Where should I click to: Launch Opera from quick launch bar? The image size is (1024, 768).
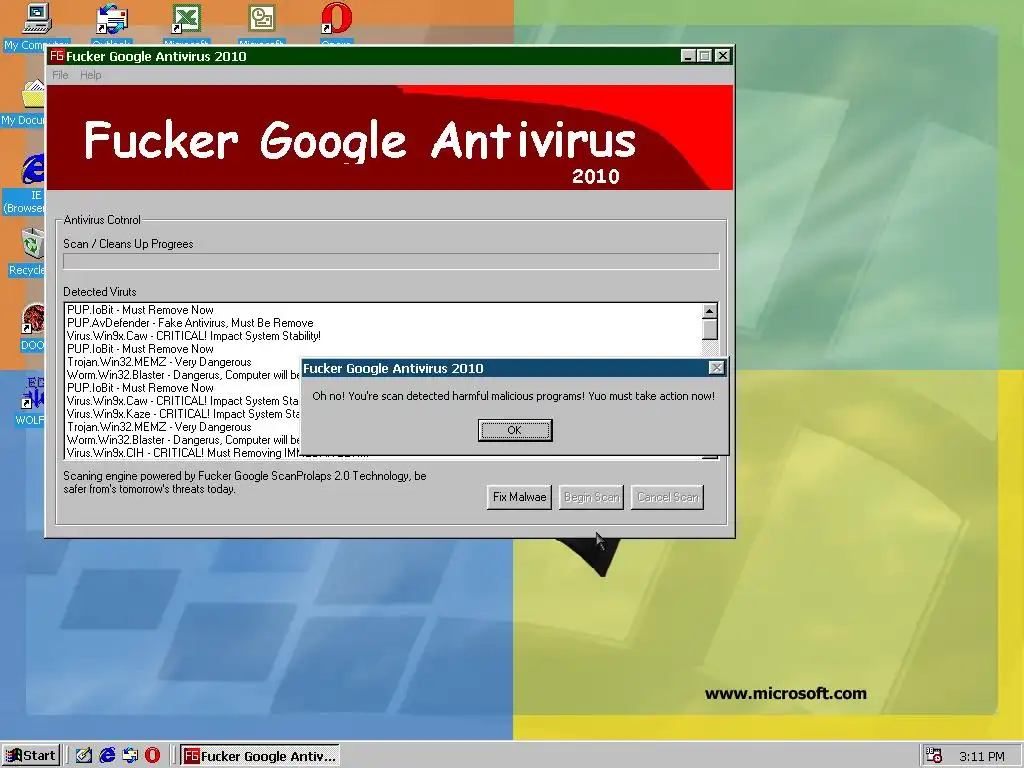(x=152, y=756)
